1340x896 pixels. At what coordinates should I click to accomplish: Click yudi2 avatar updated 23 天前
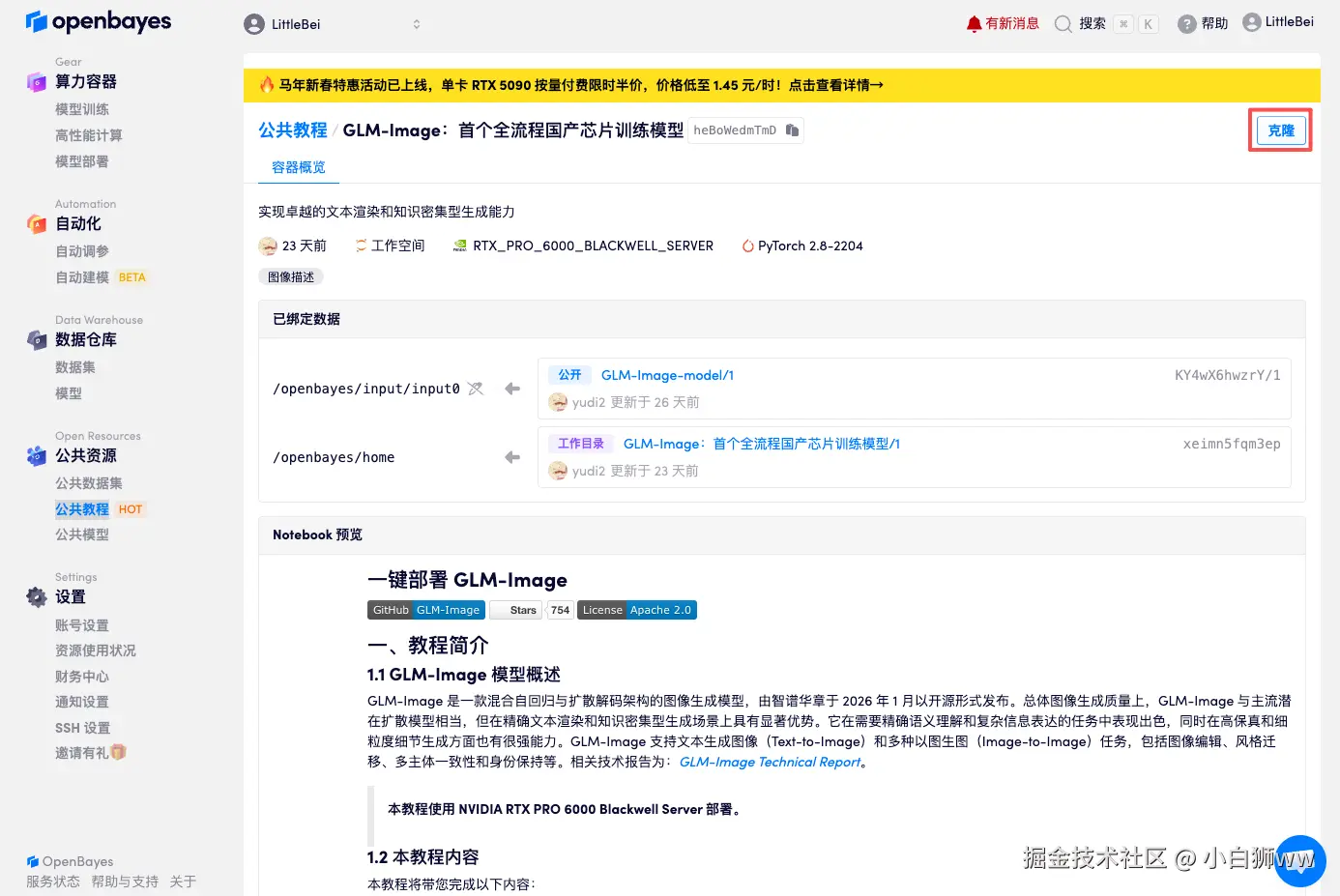558,471
